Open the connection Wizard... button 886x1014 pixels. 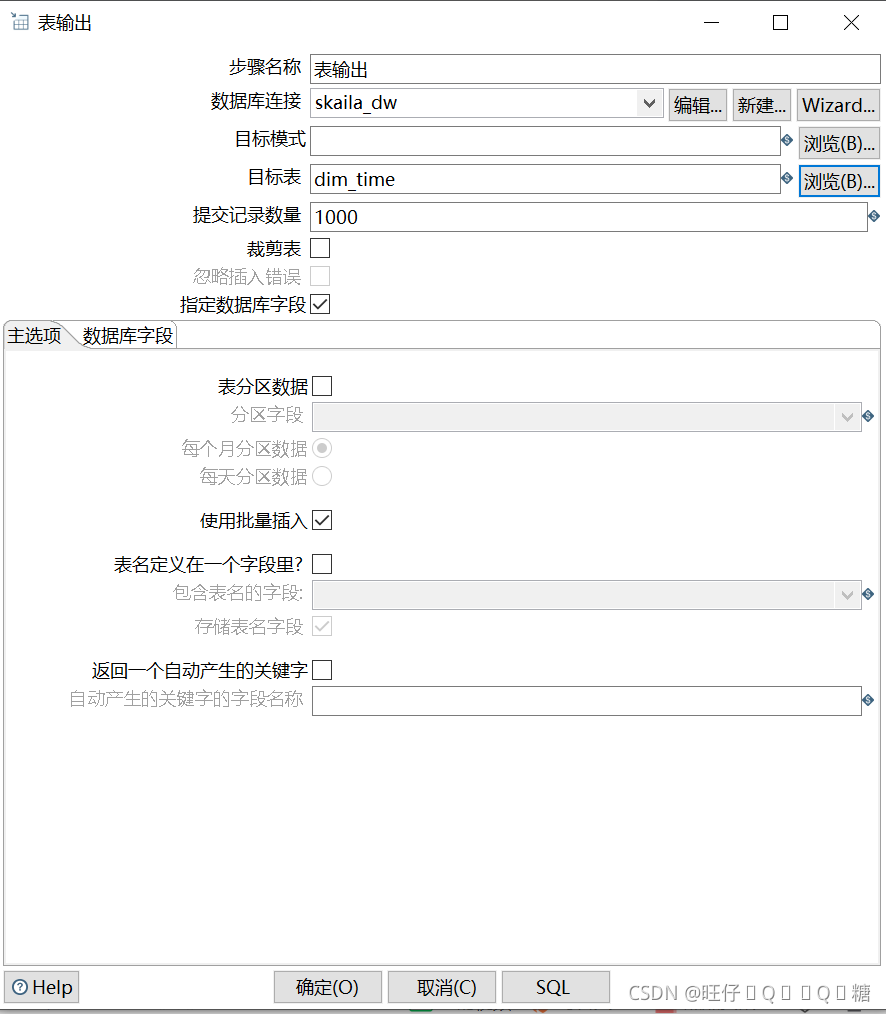838,105
